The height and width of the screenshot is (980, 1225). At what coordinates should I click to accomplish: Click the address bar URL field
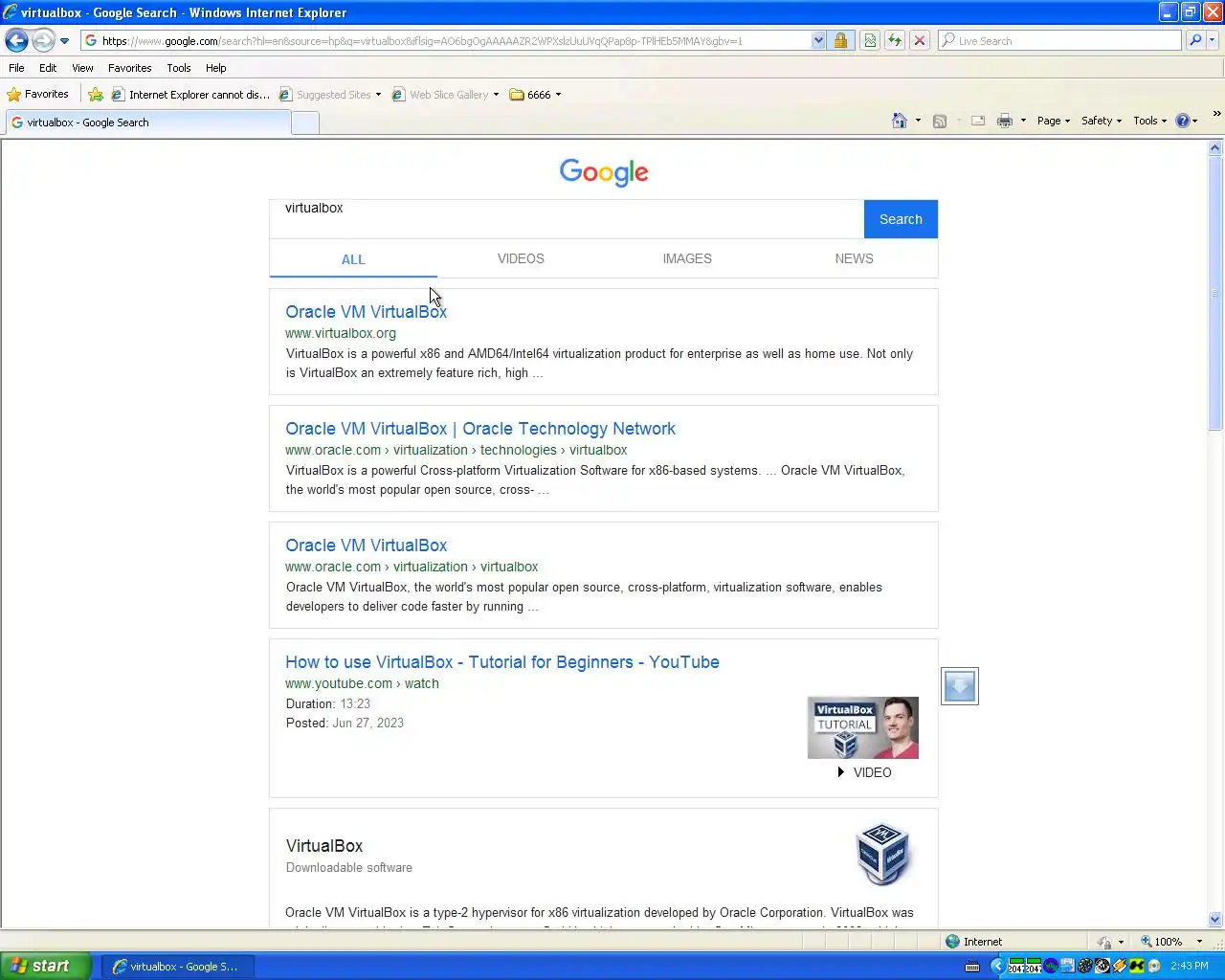445,40
